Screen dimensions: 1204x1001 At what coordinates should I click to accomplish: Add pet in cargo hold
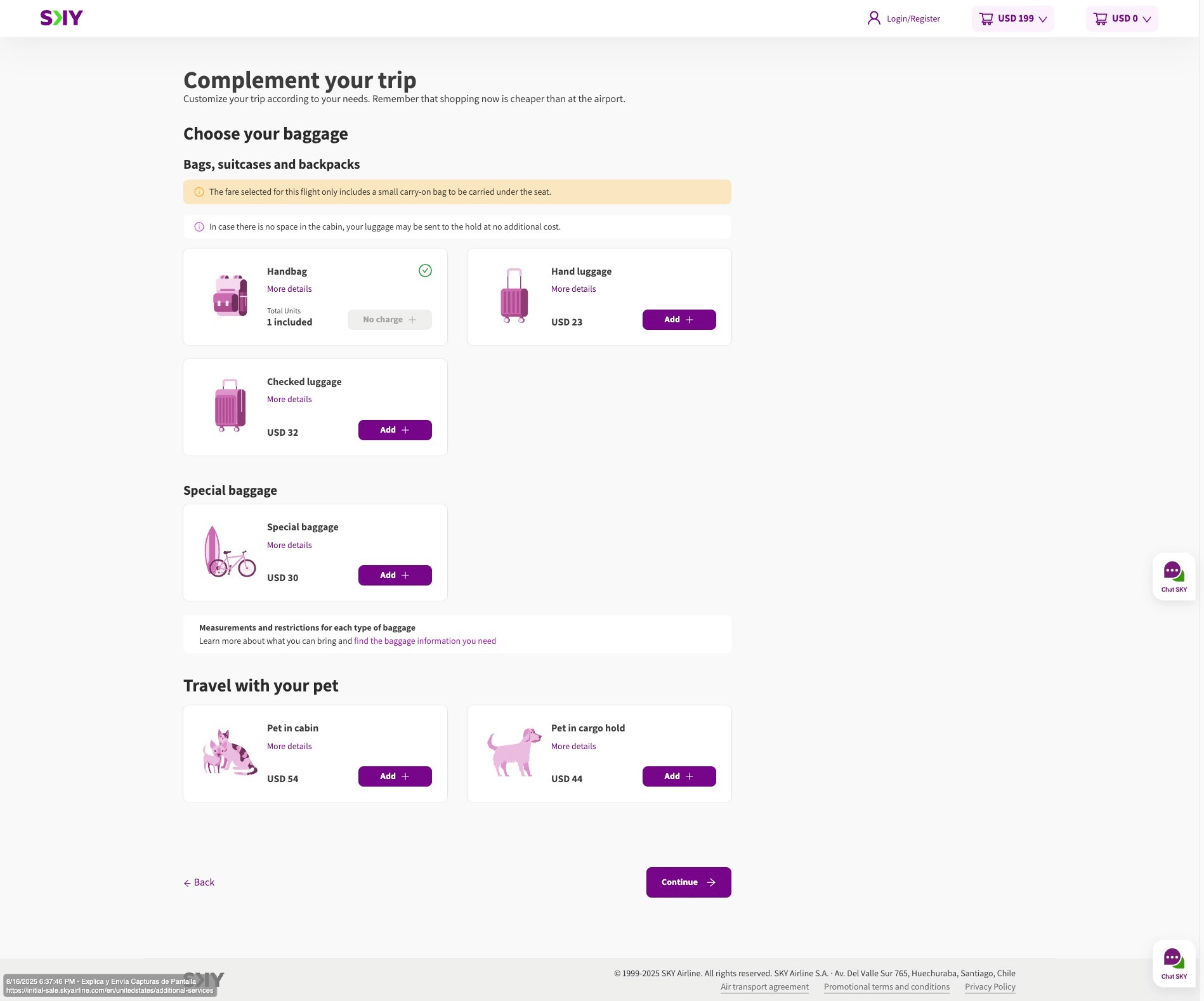679,776
